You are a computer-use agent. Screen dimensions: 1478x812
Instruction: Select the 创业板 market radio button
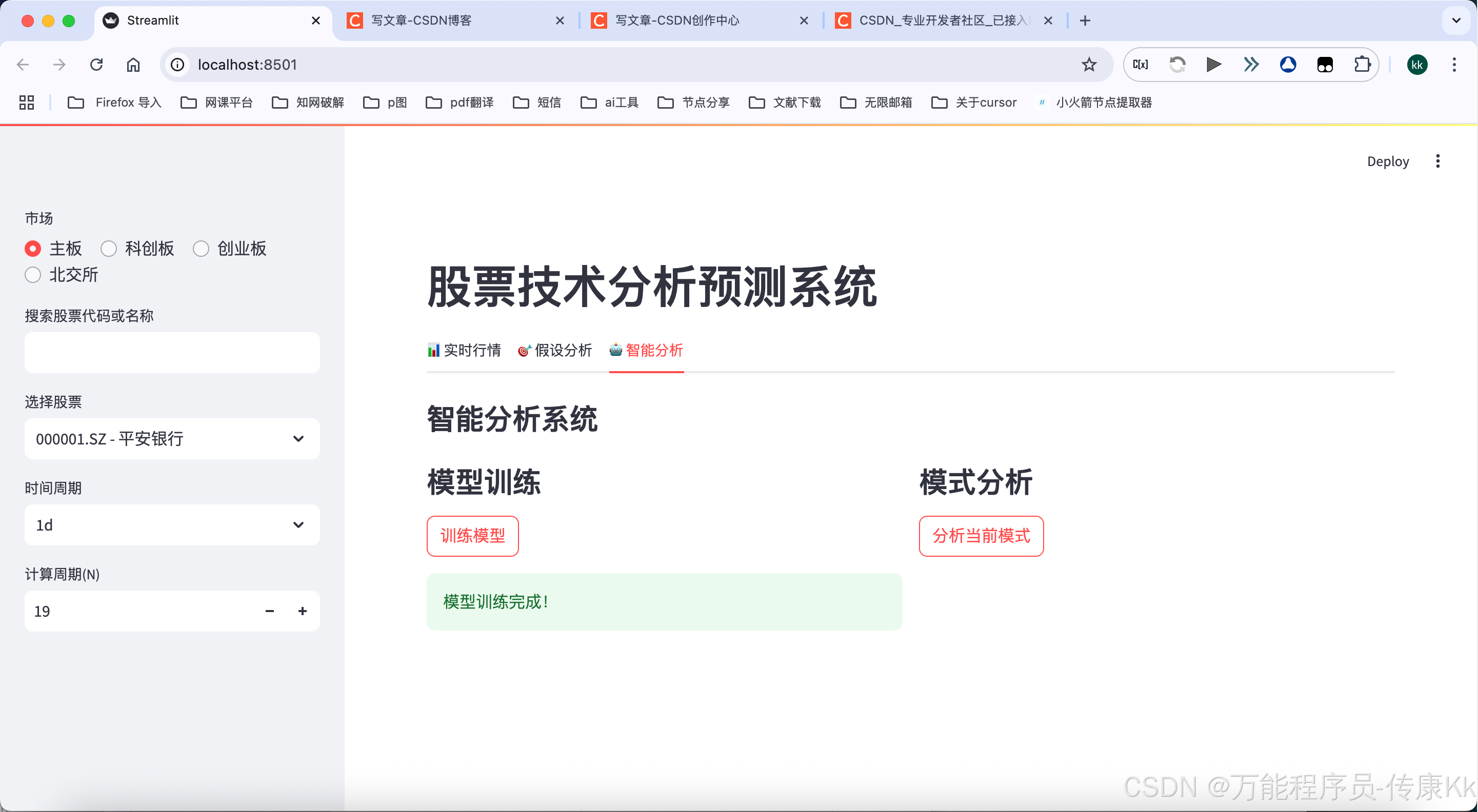[x=201, y=249]
